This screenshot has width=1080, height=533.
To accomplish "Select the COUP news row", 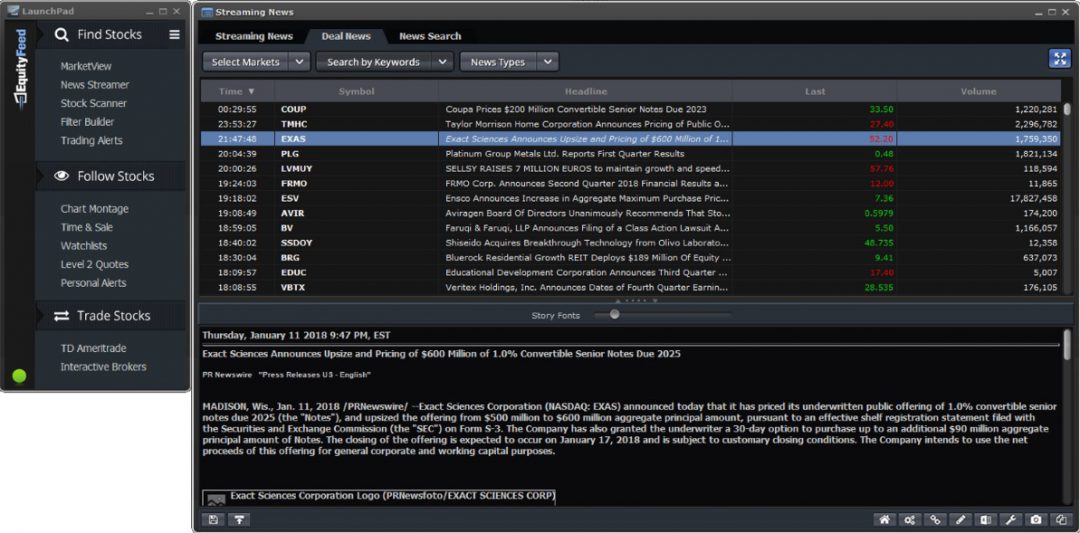I will coord(631,109).
